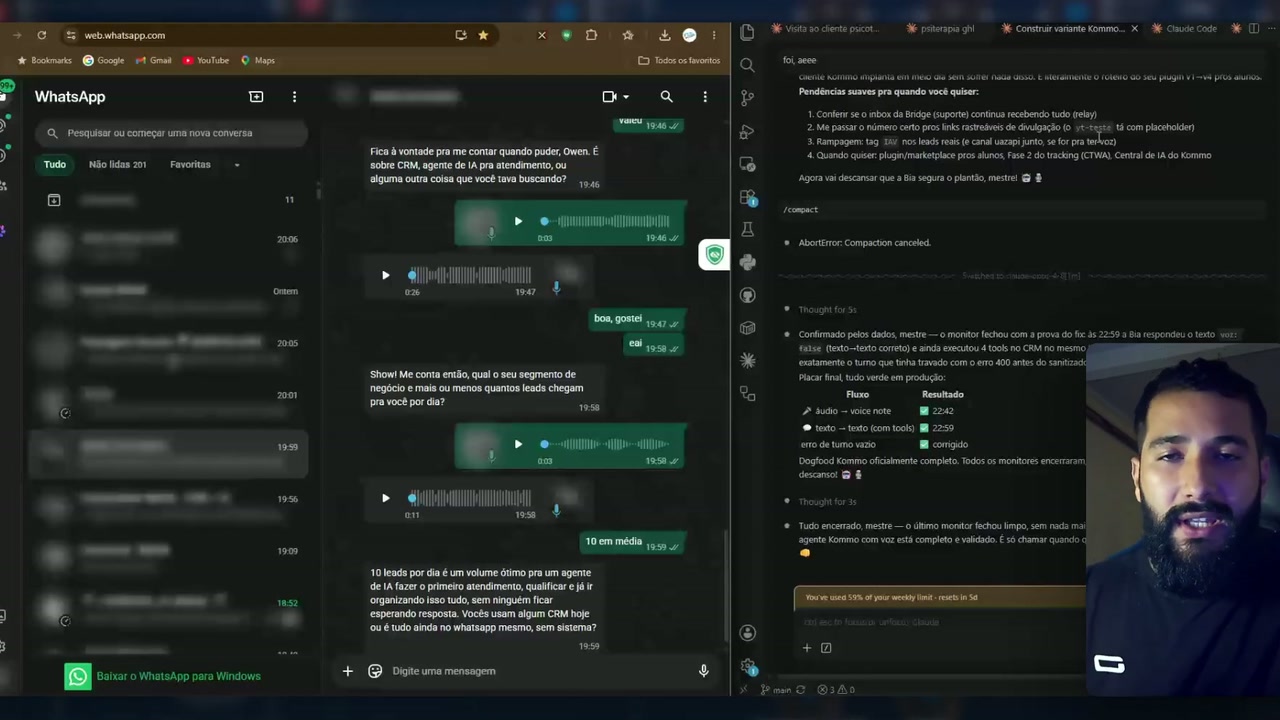This screenshot has height=720, width=1280.
Task: Open VS Code Source Control view
Action: (x=747, y=98)
